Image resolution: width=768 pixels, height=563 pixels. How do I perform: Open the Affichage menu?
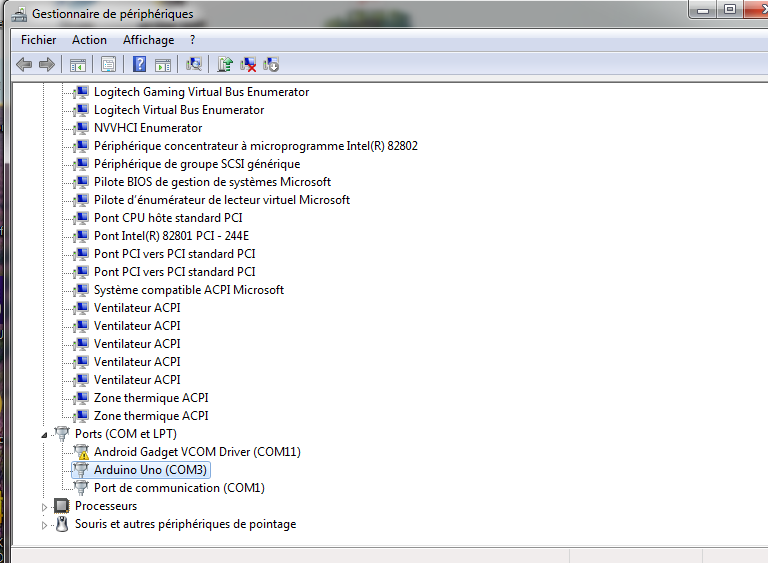(x=148, y=40)
